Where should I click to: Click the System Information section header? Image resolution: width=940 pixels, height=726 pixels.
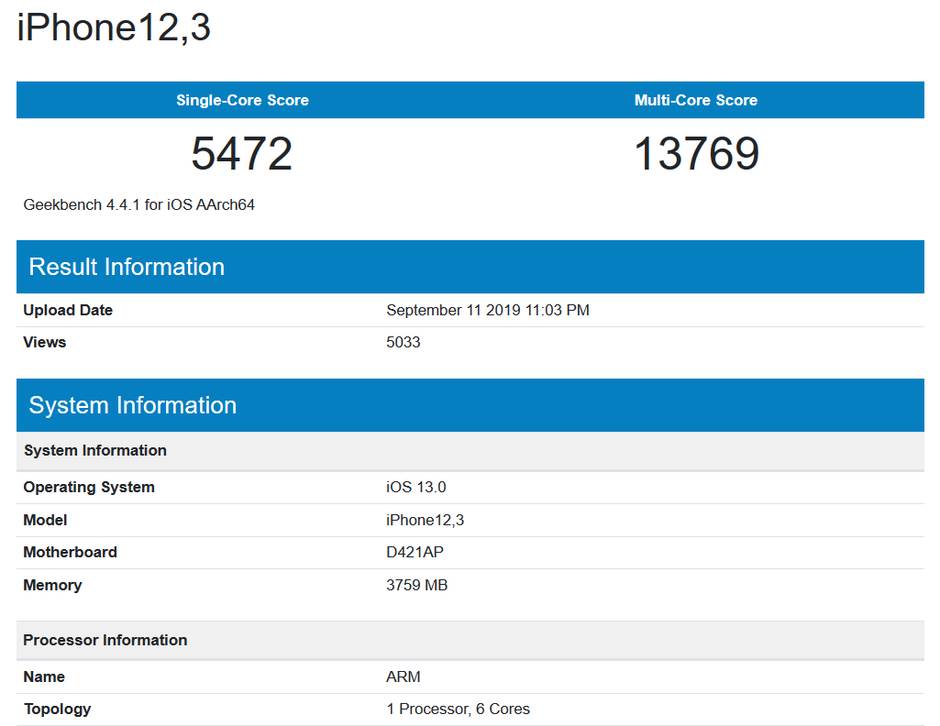134,405
